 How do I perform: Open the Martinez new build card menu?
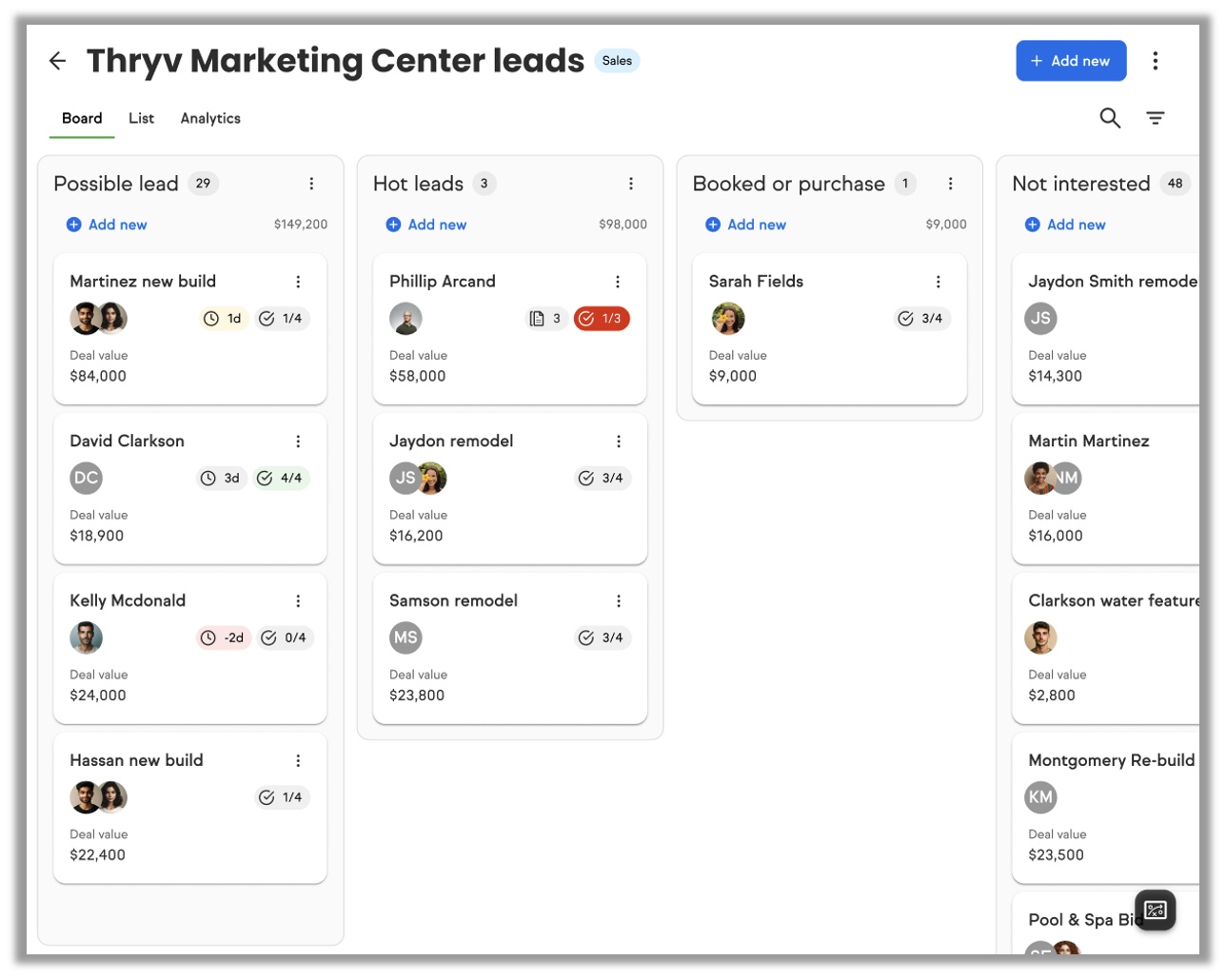[x=298, y=282]
